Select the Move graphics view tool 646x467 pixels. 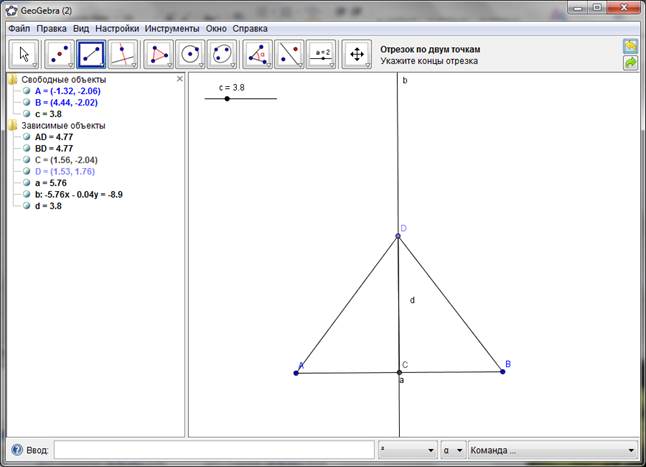click(357, 54)
